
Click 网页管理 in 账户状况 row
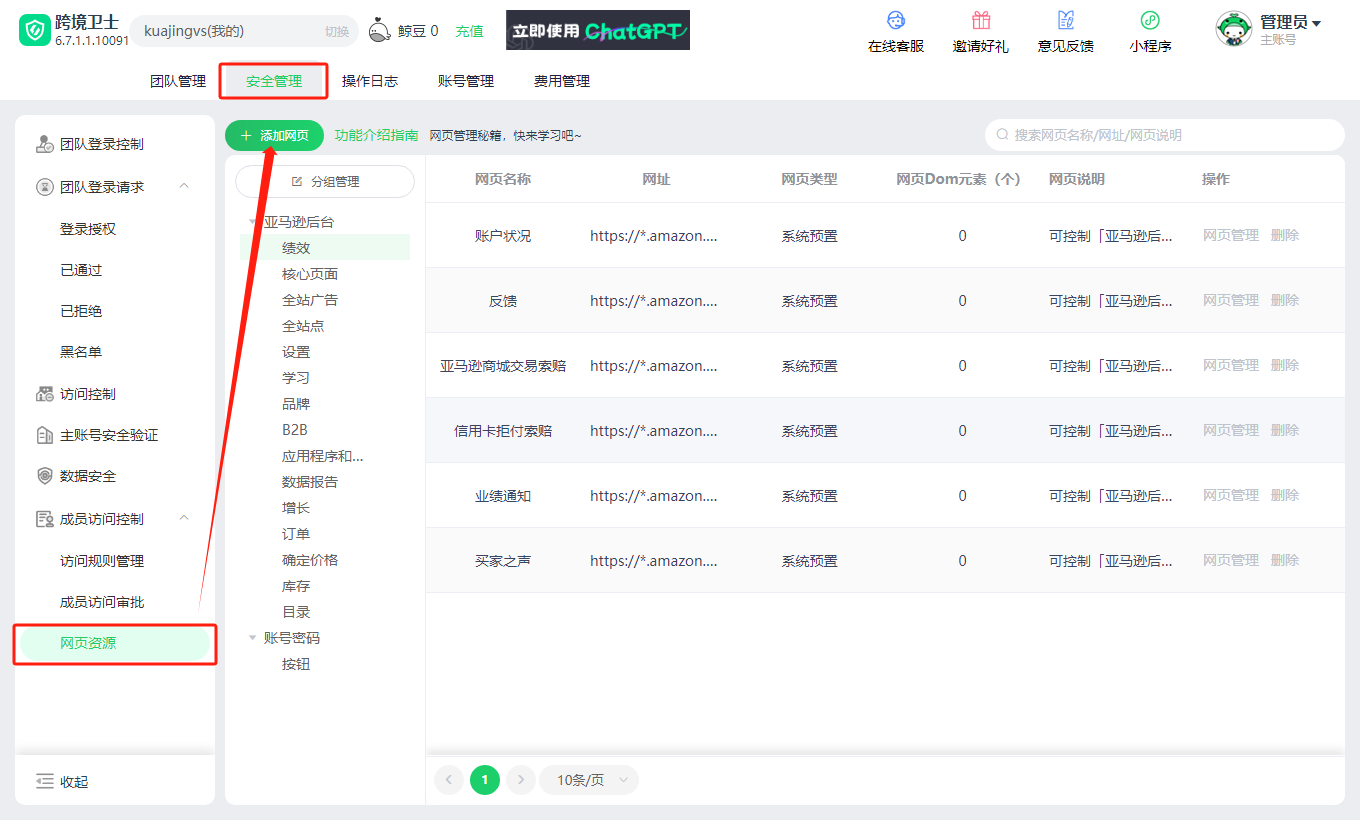click(x=1231, y=235)
